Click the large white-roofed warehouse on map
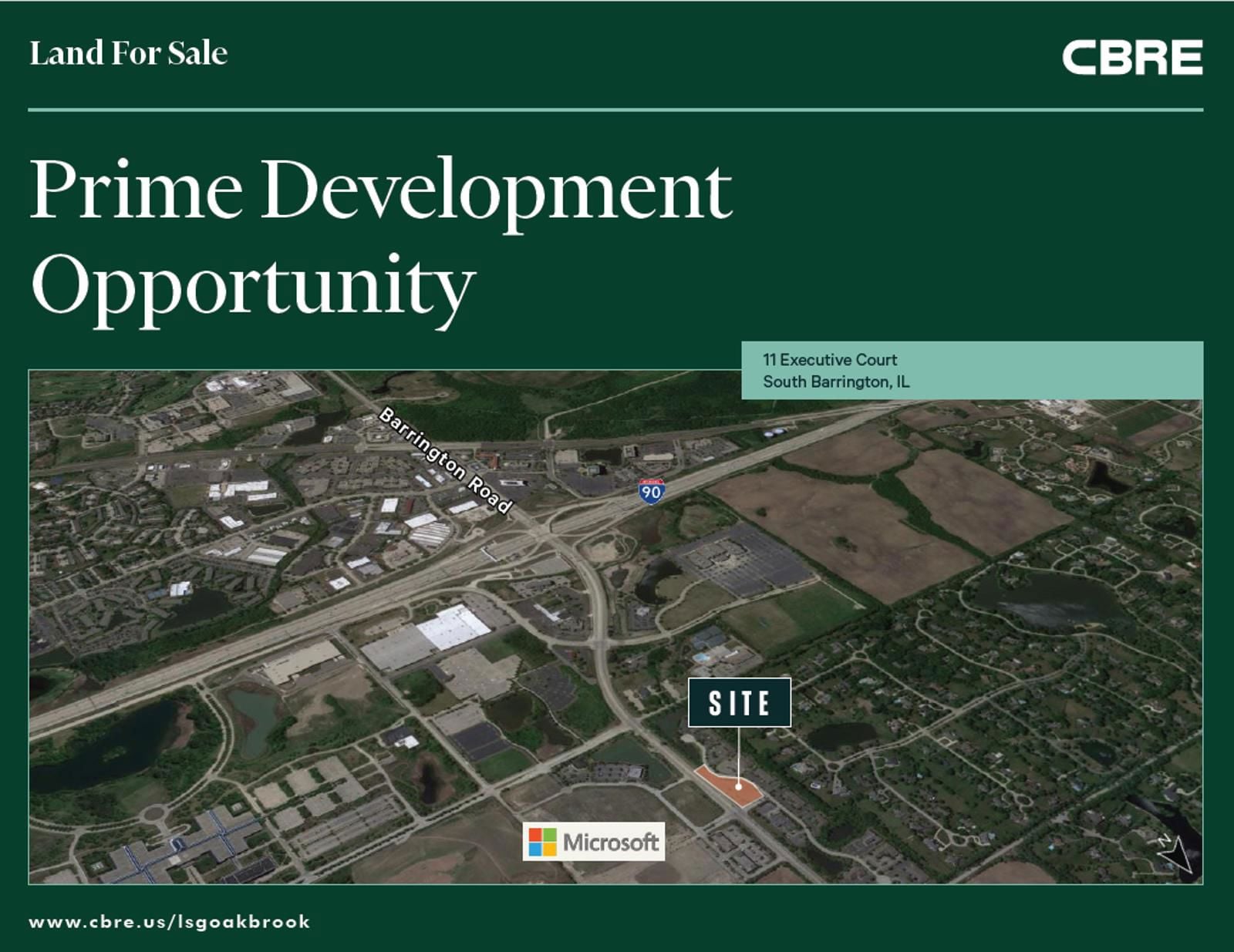Image resolution: width=1234 pixels, height=952 pixels. pyautogui.click(x=453, y=627)
